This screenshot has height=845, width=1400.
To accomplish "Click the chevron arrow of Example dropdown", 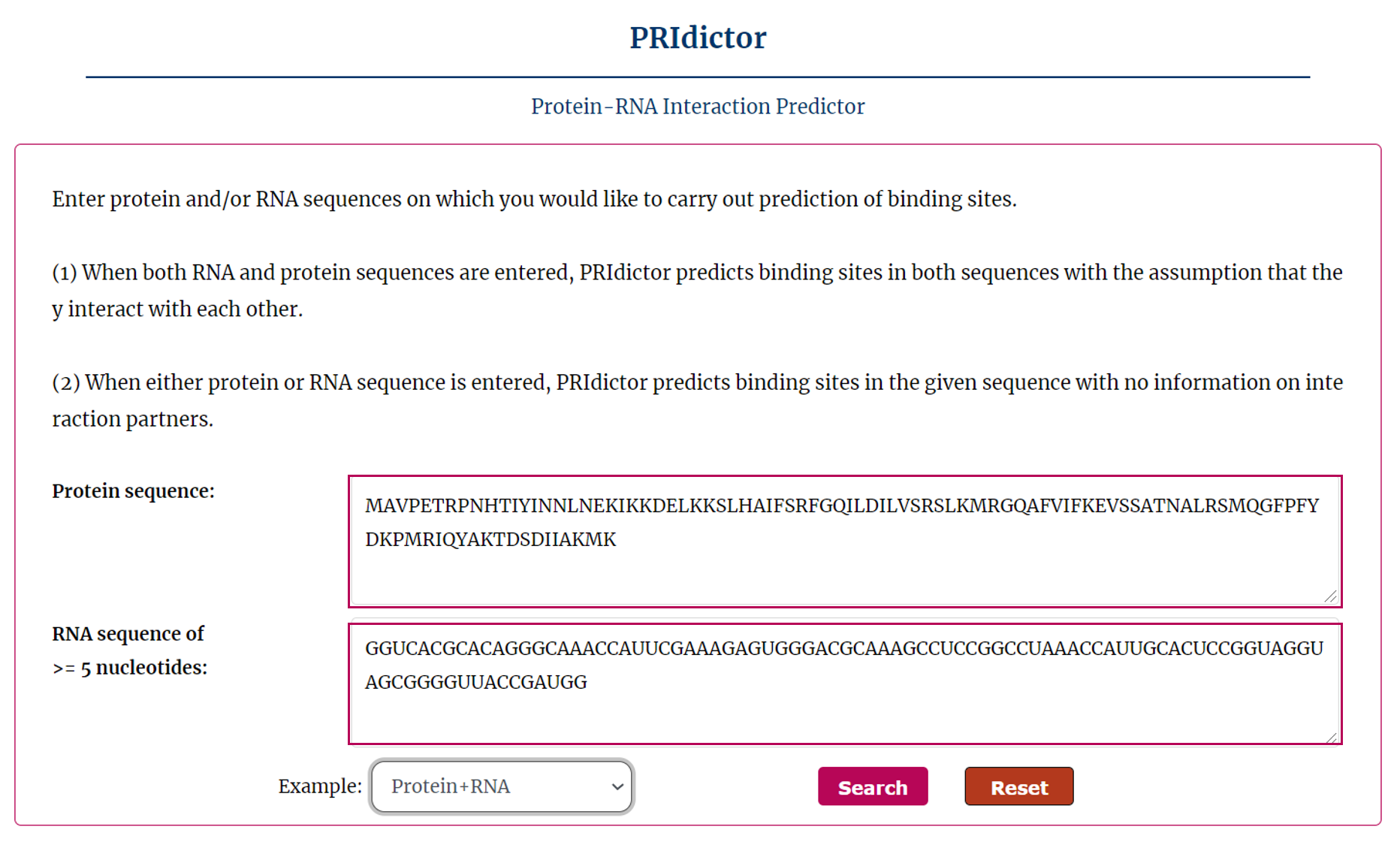I will pyautogui.click(x=617, y=786).
